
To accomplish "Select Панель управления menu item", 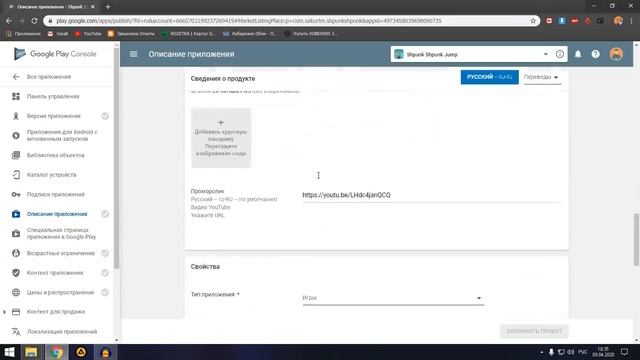I will pos(53,96).
